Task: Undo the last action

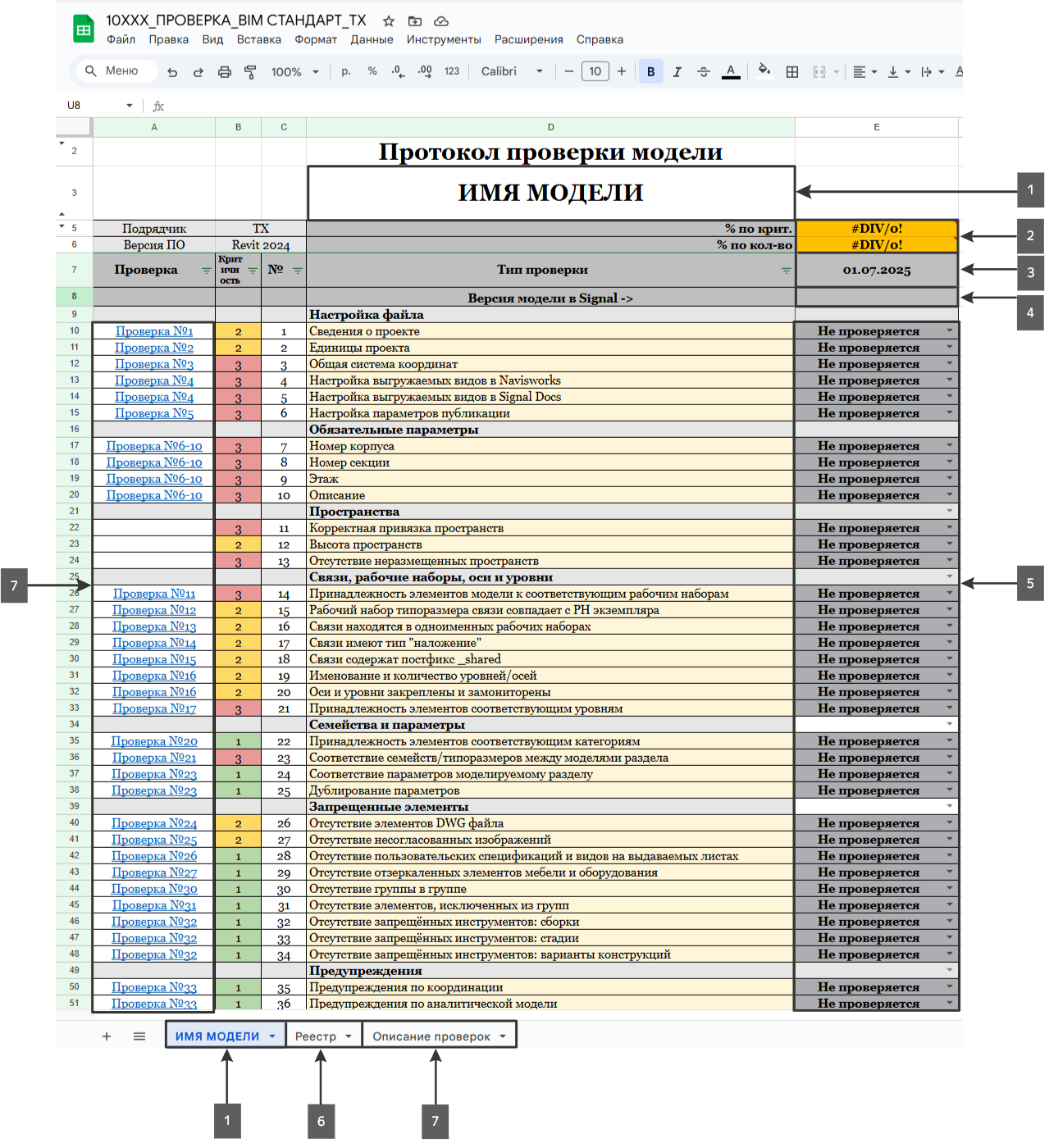Action: [172, 72]
